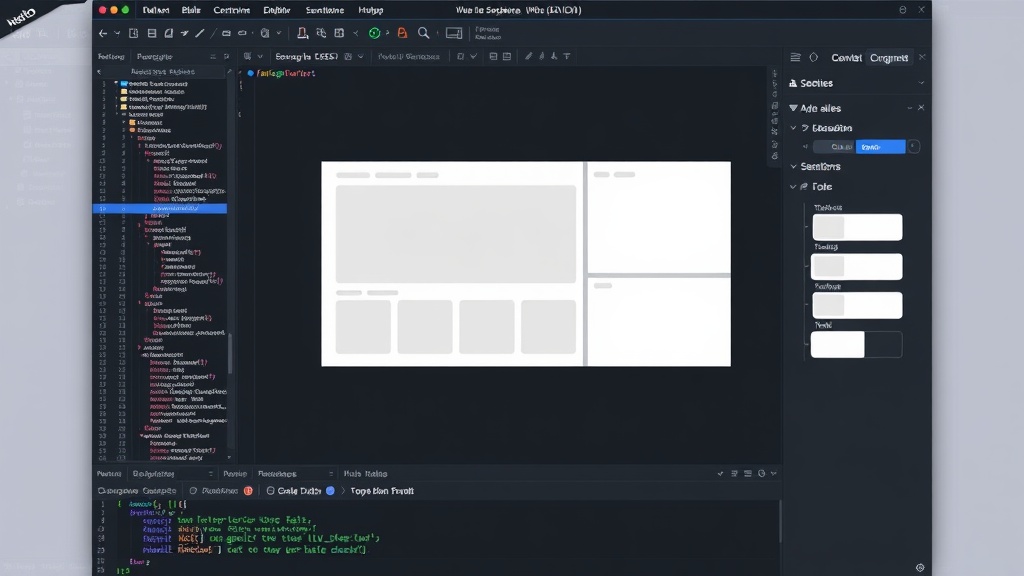The image size is (1024, 576).
Task: Click the checkmark icon in the bottom panel toolbar
Action: point(720,473)
